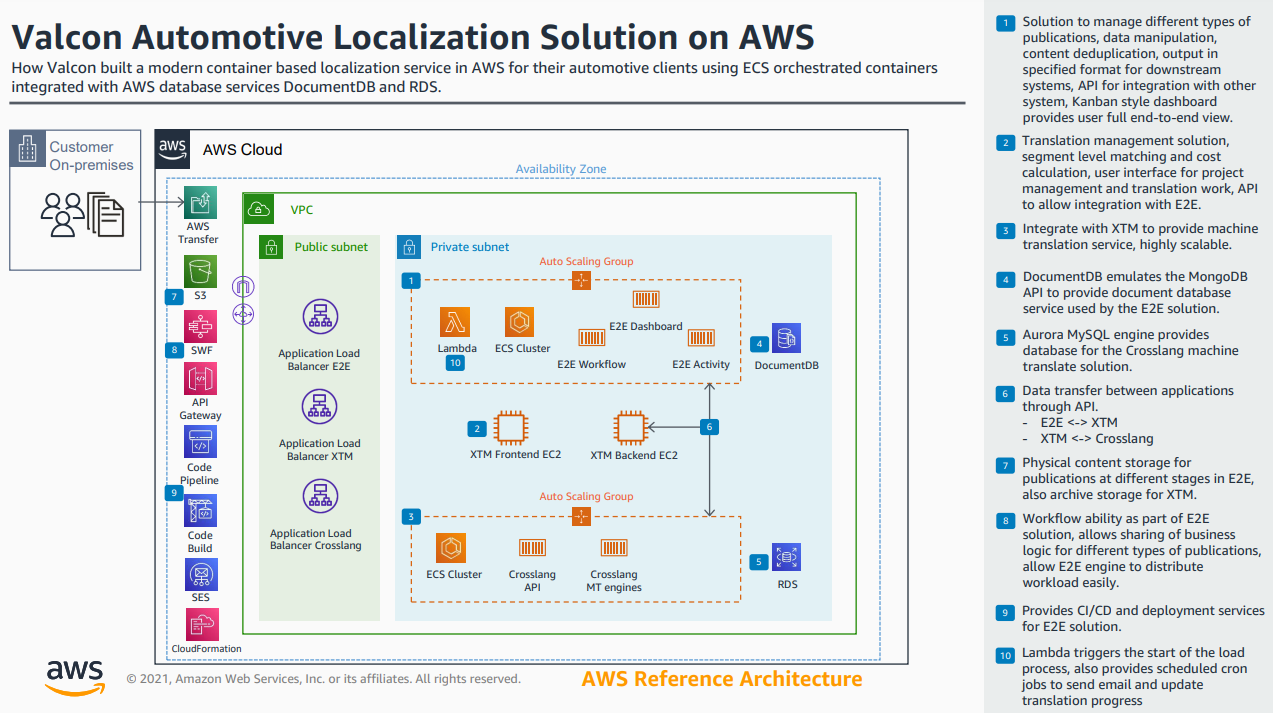Click the Customer On-premises users icon
The width and height of the screenshot is (1273, 713).
(63, 212)
